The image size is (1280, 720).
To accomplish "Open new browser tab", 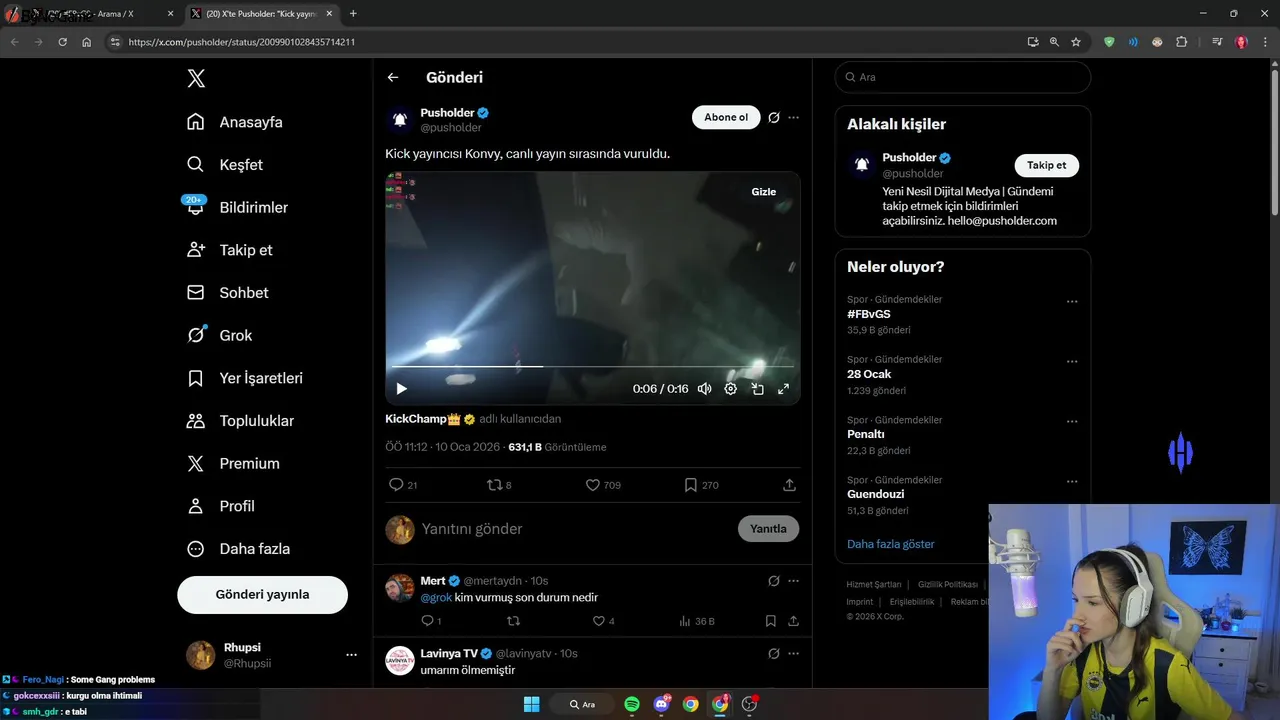I will pos(353,14).
